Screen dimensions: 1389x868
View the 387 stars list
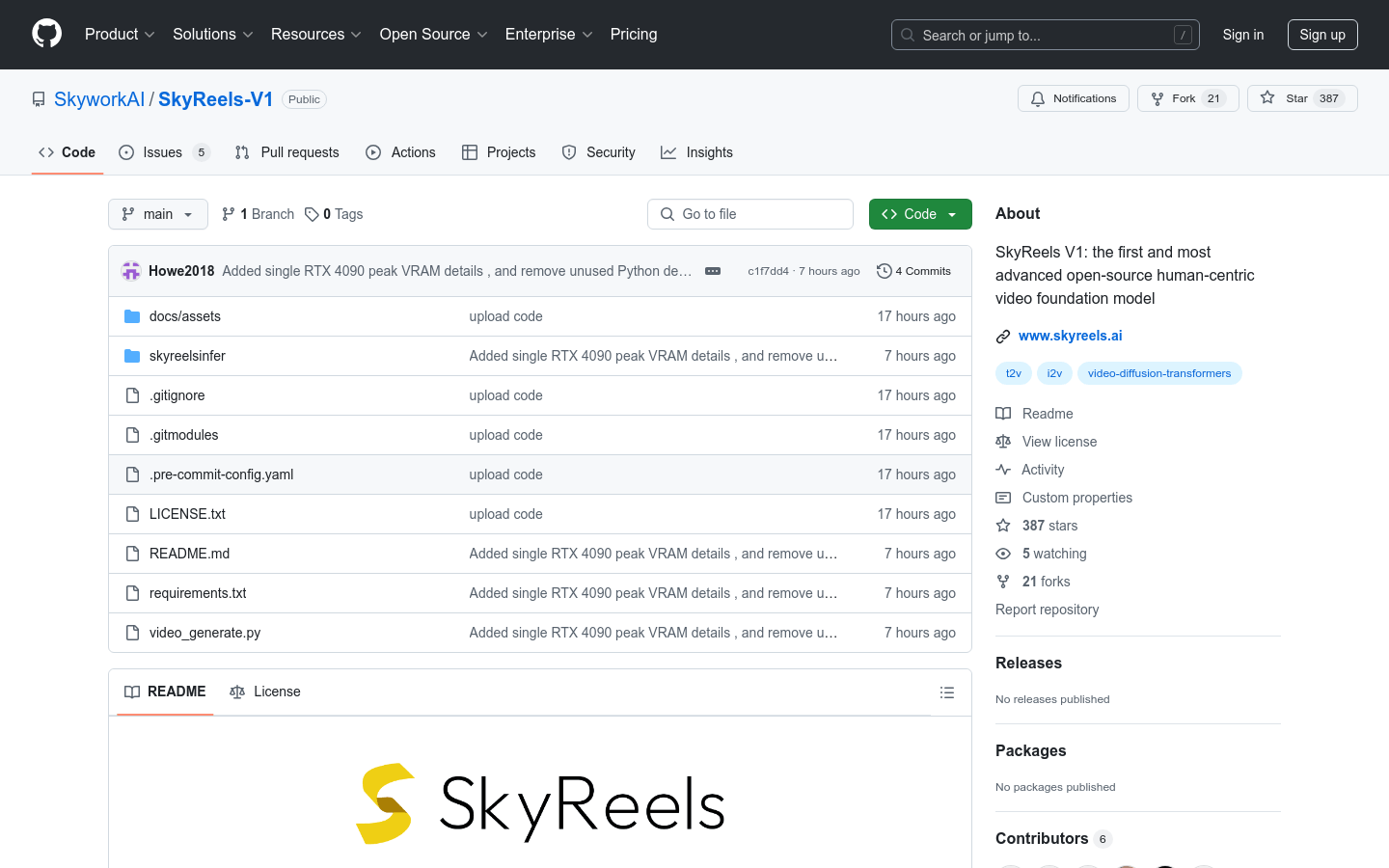click(1037, 526)
